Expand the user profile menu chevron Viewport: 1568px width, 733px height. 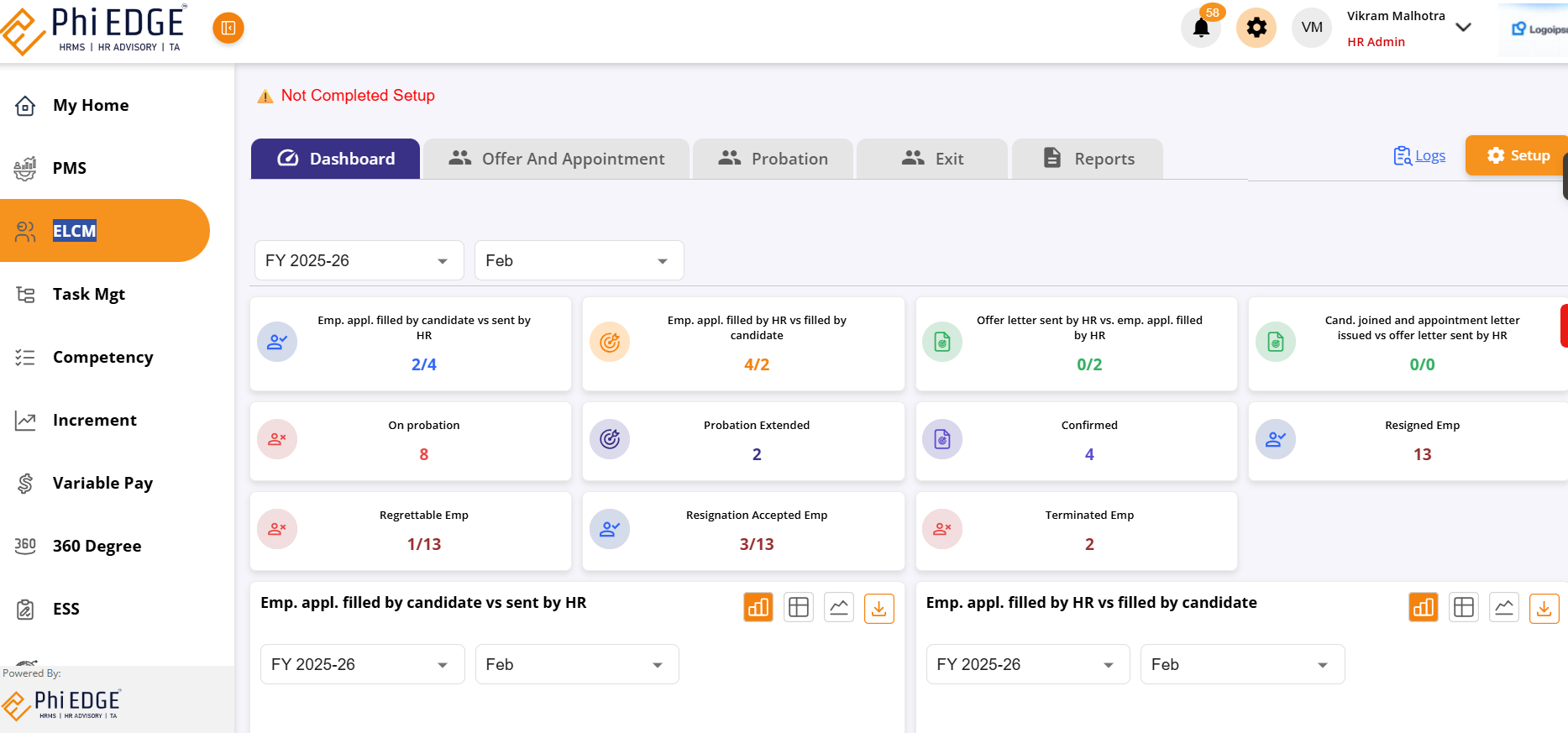coord(1463,28)
